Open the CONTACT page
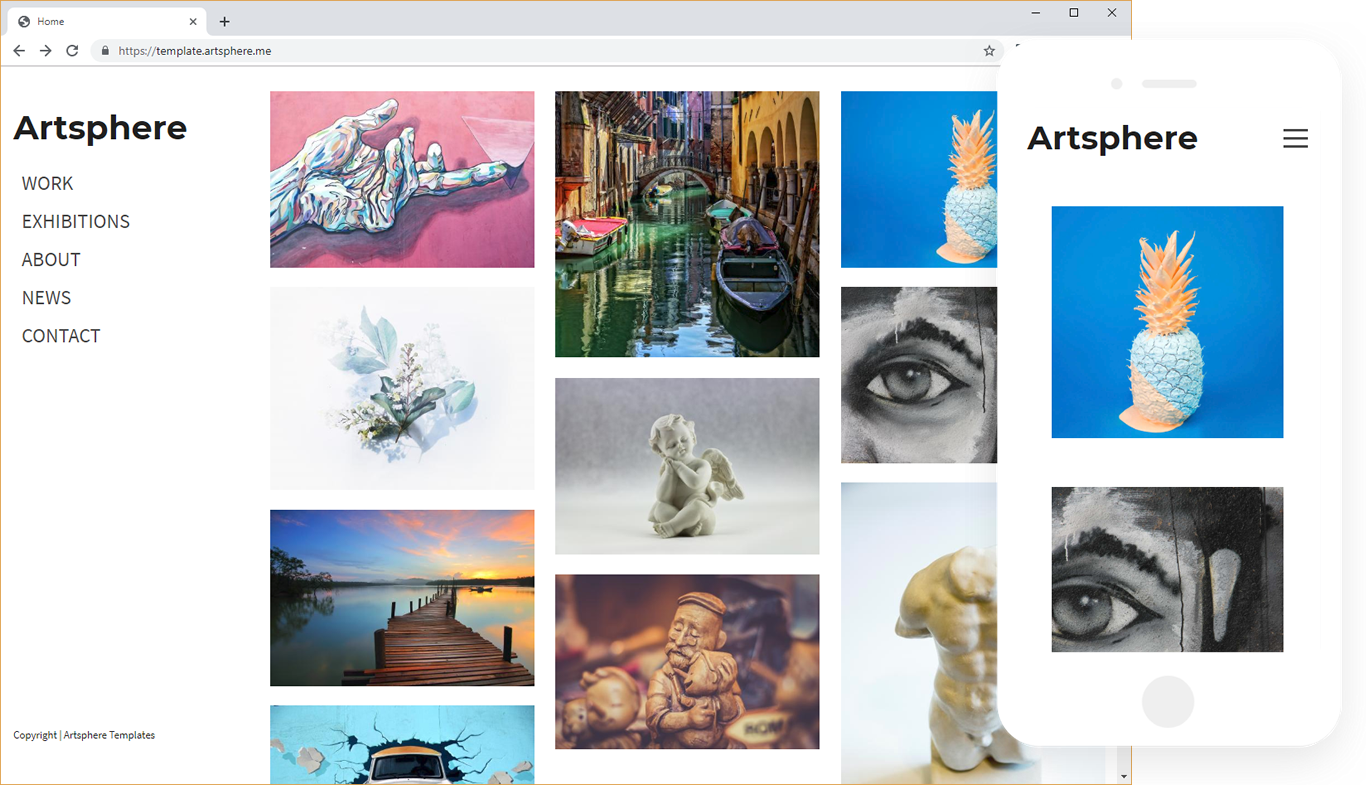The image size is (1366, 785). (61, 336)
